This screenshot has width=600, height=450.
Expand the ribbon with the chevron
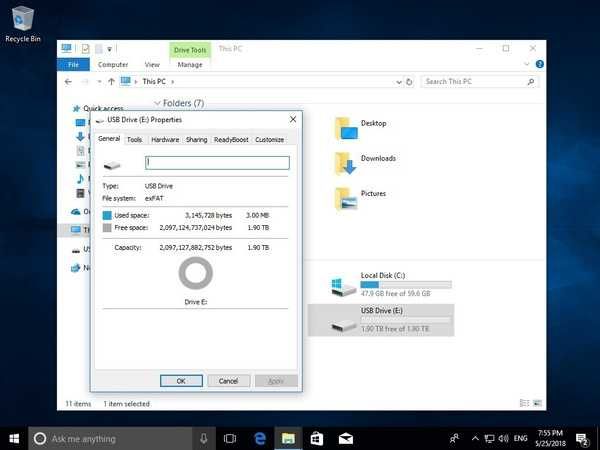(x=527, y=64)
